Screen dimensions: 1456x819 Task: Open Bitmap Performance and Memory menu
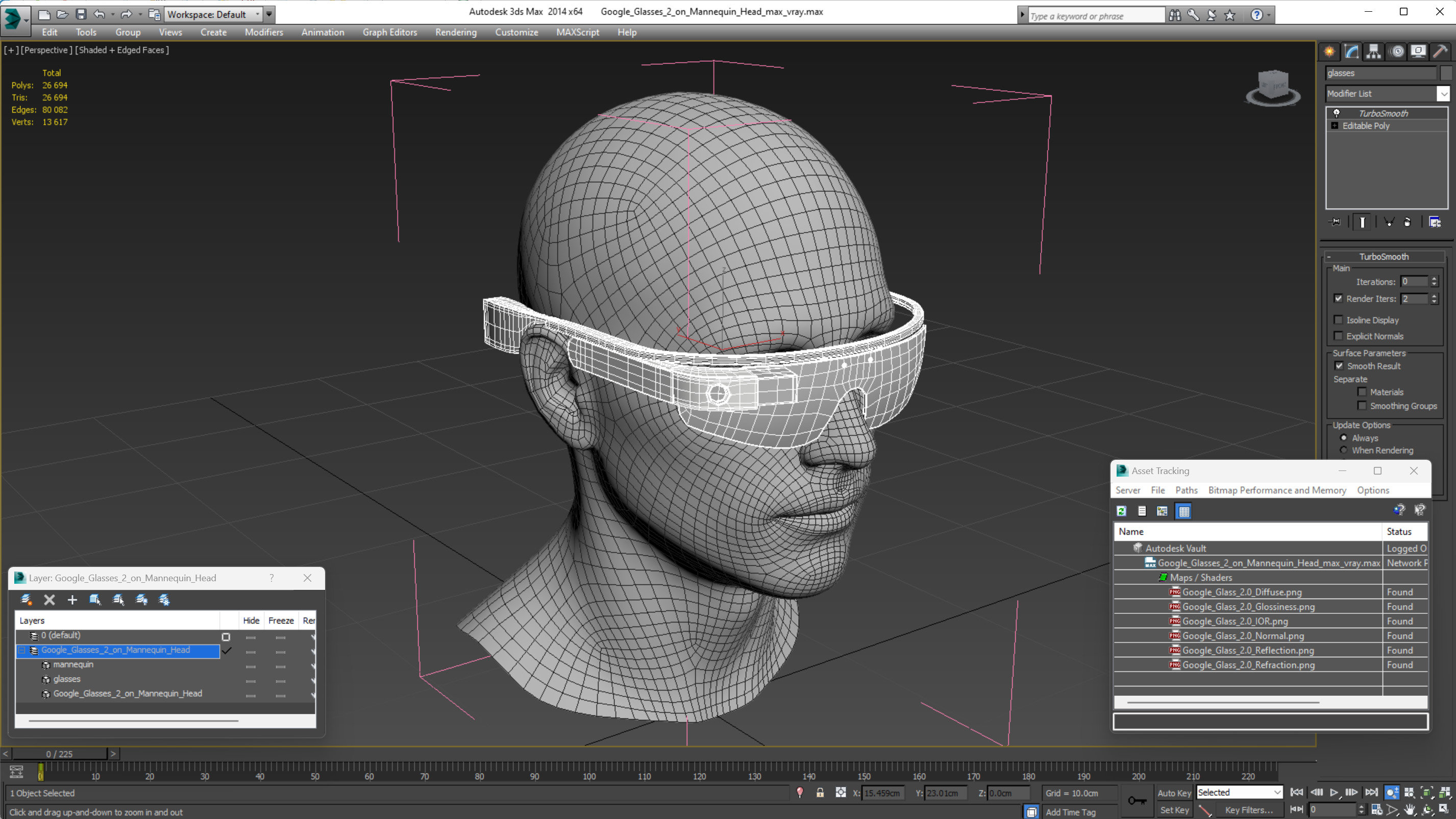pyautogui.click(x=1277, y=490)
